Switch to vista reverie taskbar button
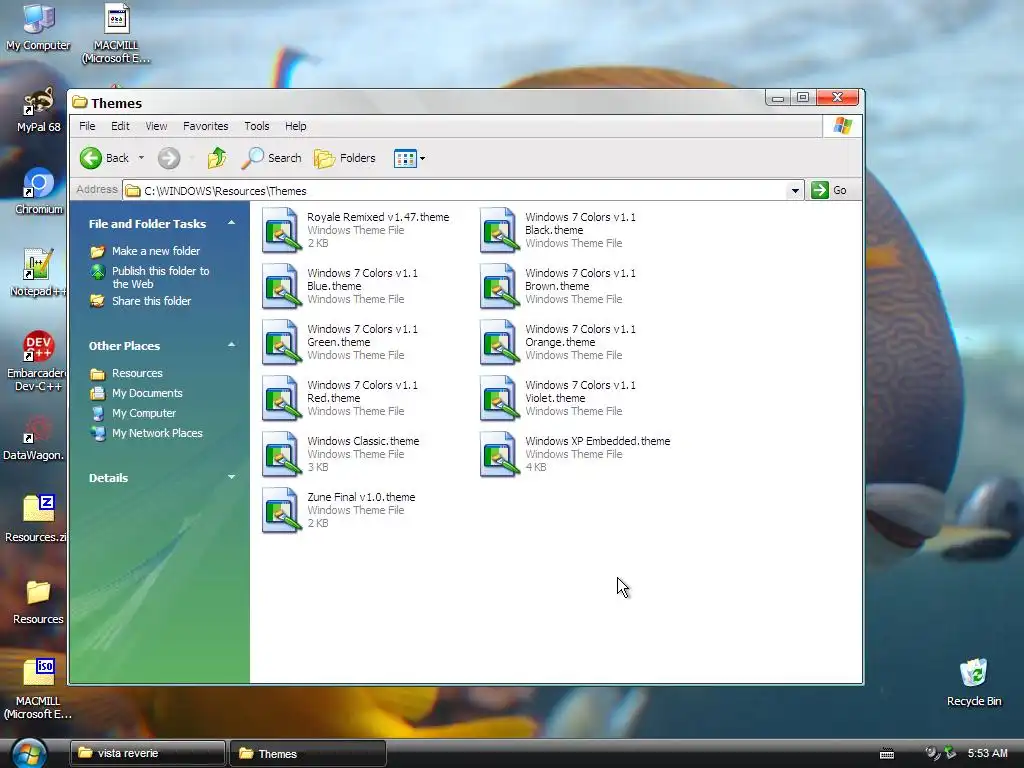This screenshot has width=1024, height=768. click(148, 753)
